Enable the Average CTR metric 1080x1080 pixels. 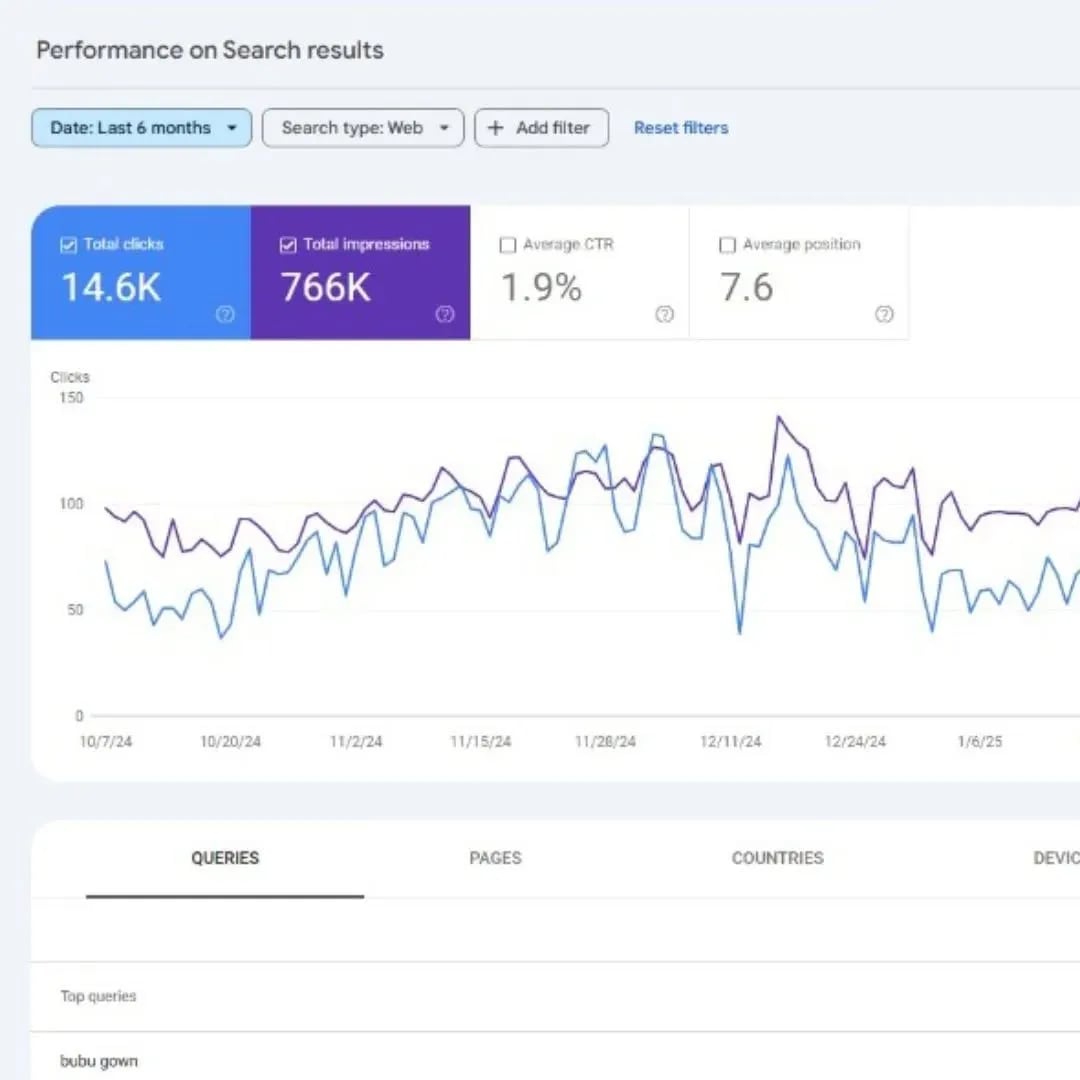click(508, 244)
